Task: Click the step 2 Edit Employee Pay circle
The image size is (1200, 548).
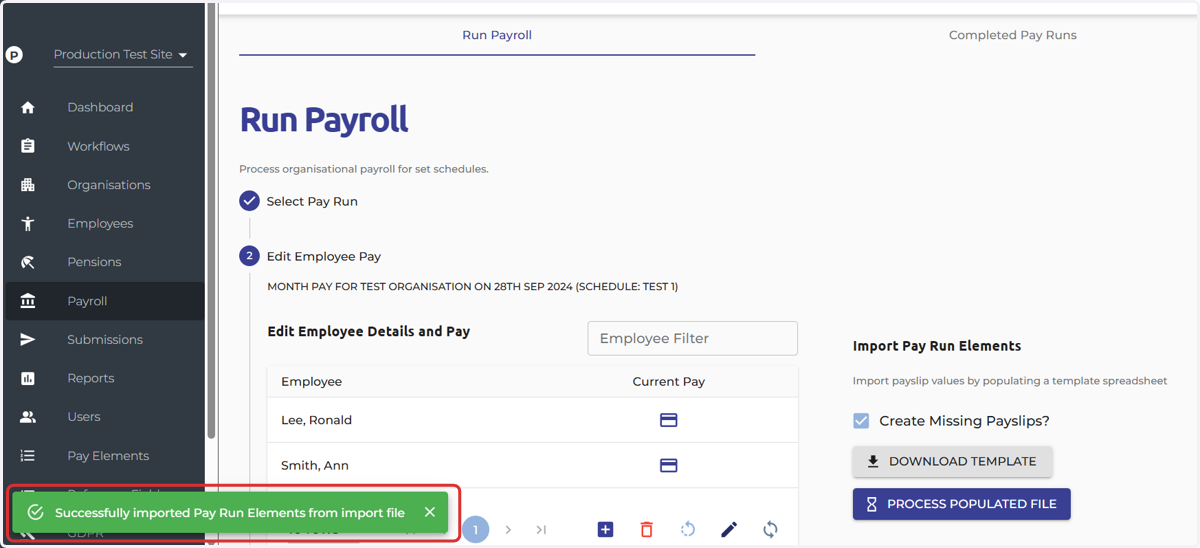Action: (x=249, y=256)
